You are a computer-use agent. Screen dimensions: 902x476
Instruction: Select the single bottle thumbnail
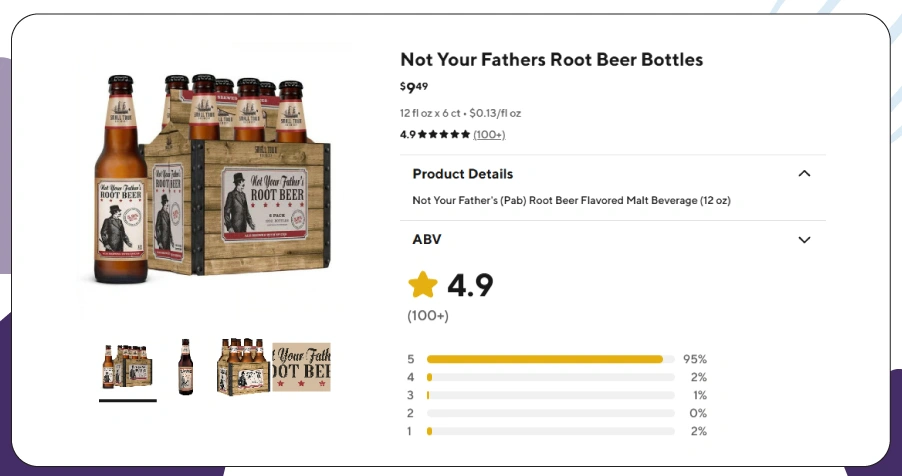185,367
